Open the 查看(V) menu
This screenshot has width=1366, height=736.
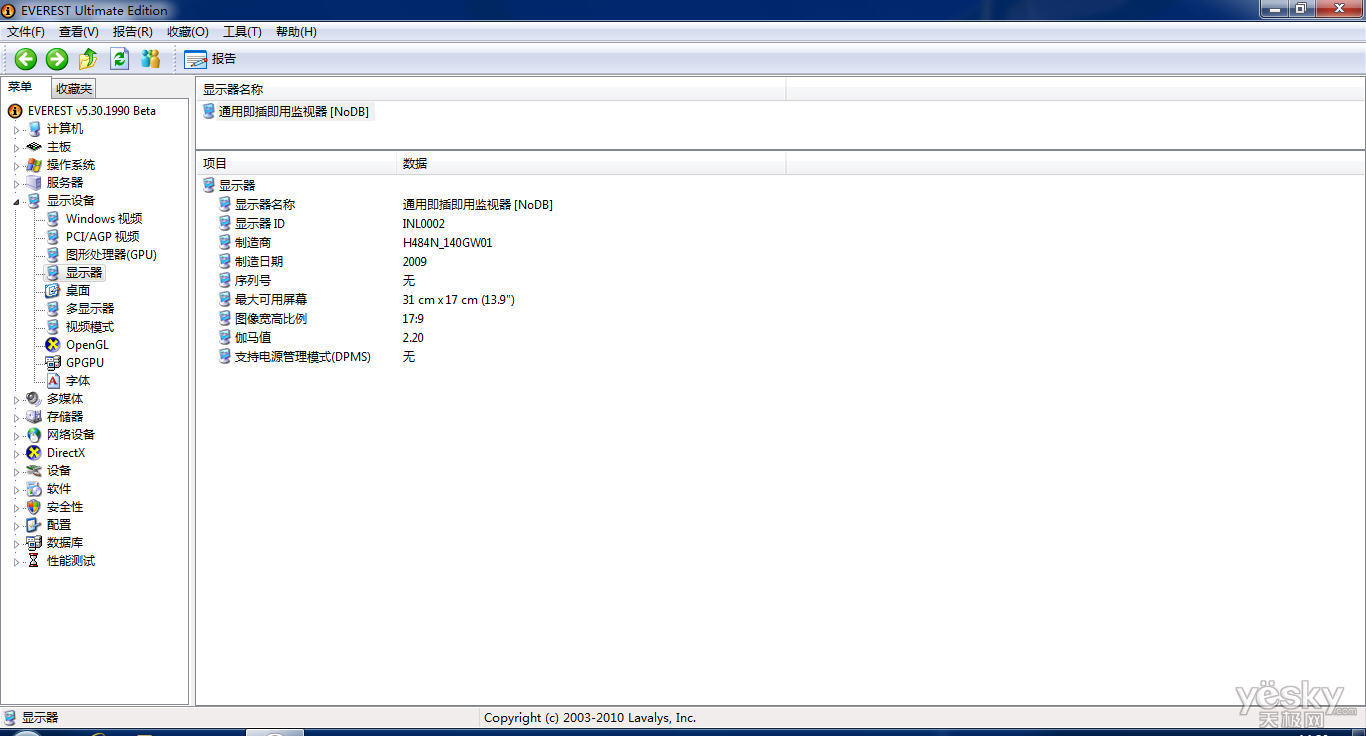tap(78, 32)
